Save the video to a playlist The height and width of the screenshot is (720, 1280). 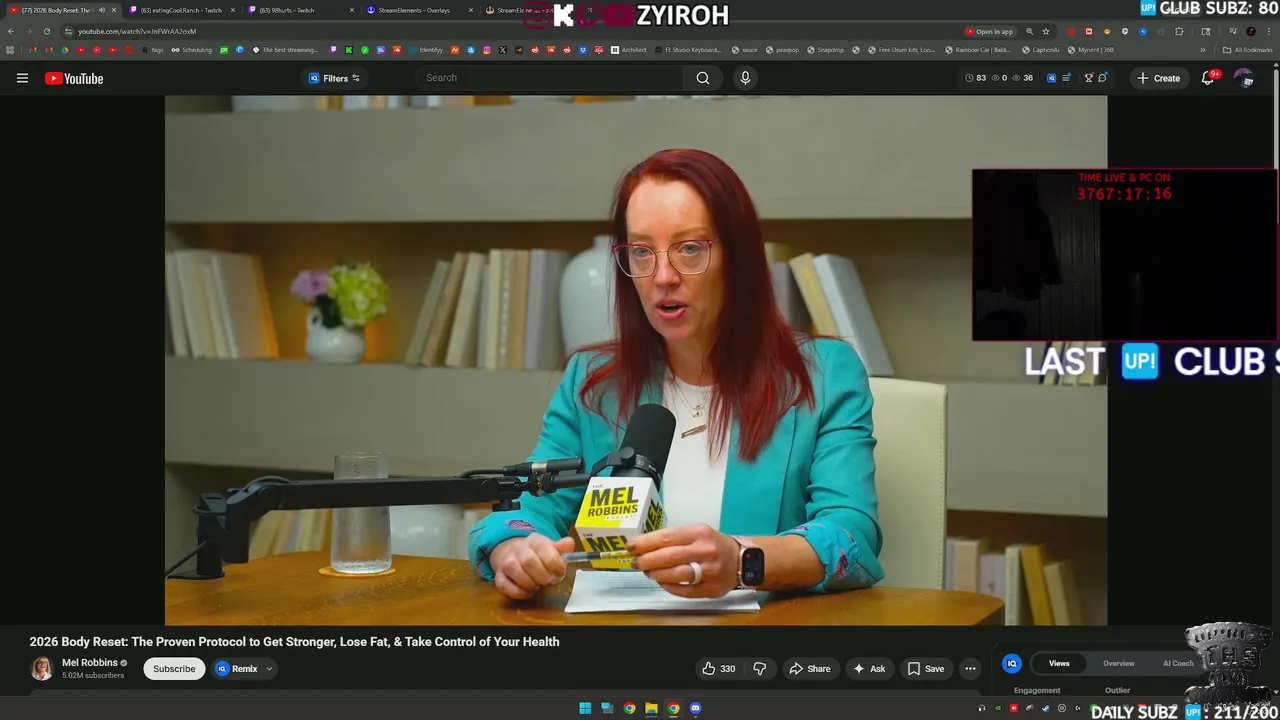[925, 669]
